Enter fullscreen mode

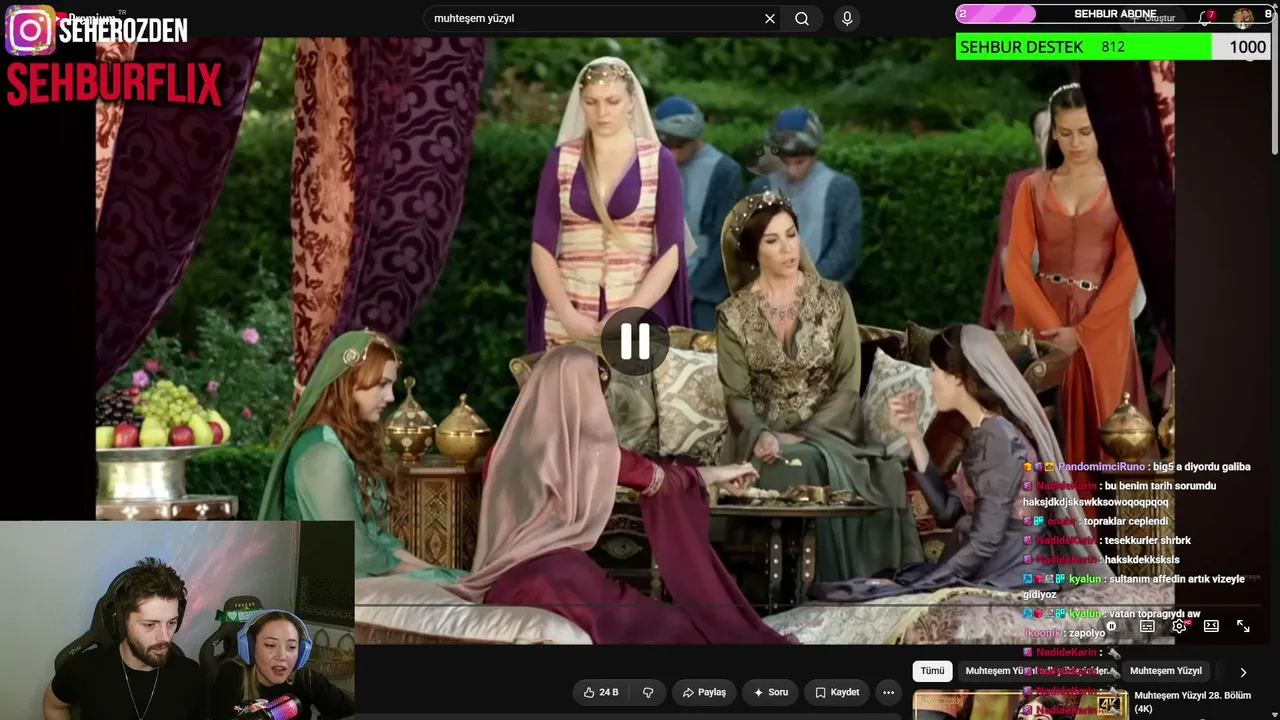[1243, 626]
